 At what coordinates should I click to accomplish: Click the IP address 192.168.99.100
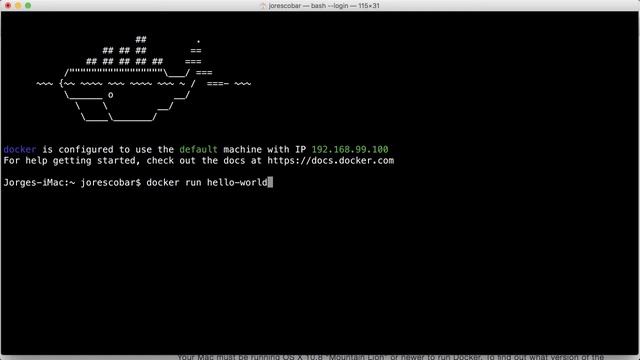click(350, 149)
